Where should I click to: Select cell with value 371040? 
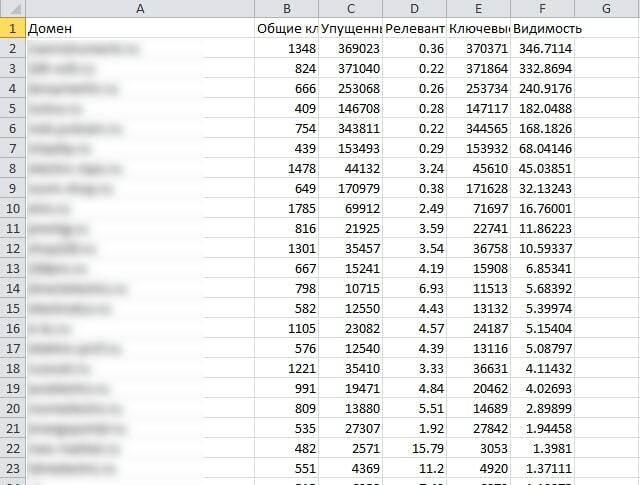[x=351, y=68]
